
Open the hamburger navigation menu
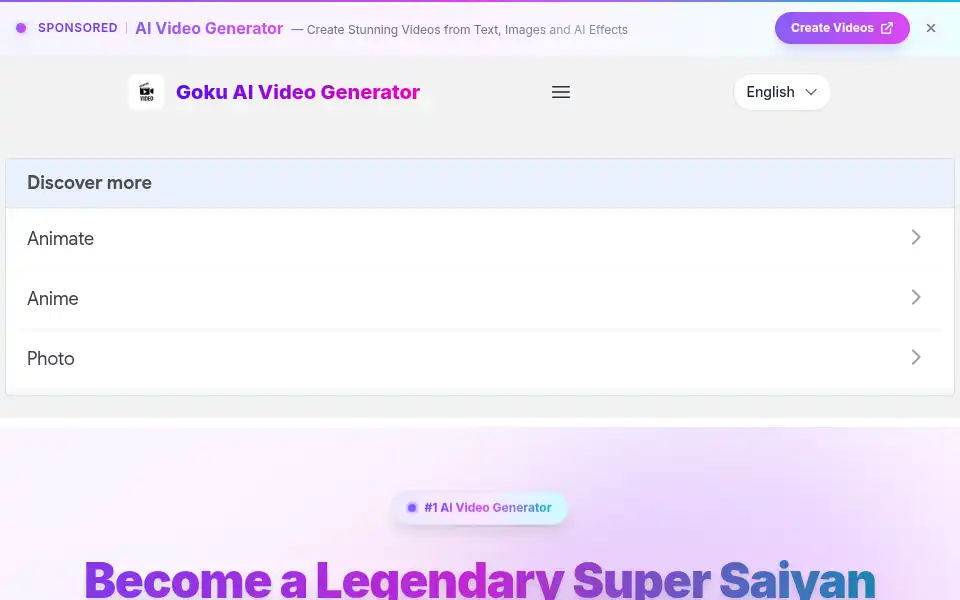click(x=561, y=92)
